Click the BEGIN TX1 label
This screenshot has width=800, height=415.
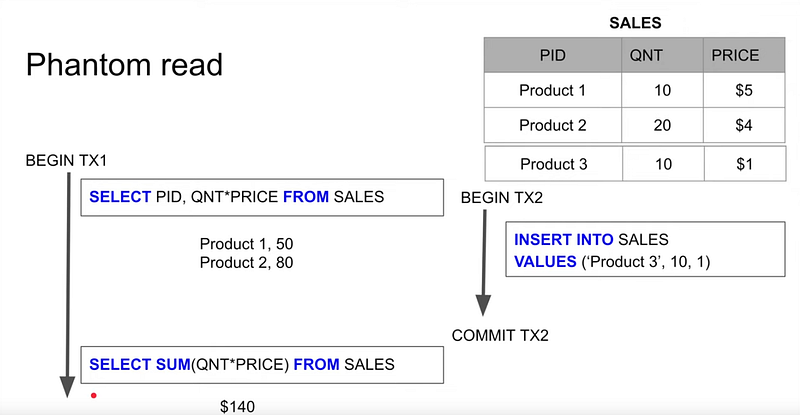coord(66,161)
